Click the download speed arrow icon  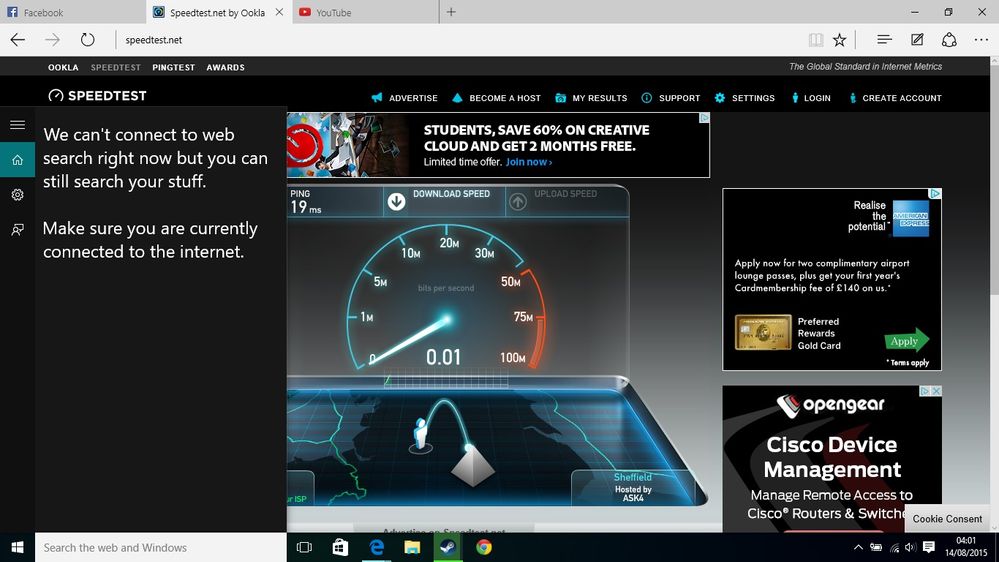click(396, 202)
